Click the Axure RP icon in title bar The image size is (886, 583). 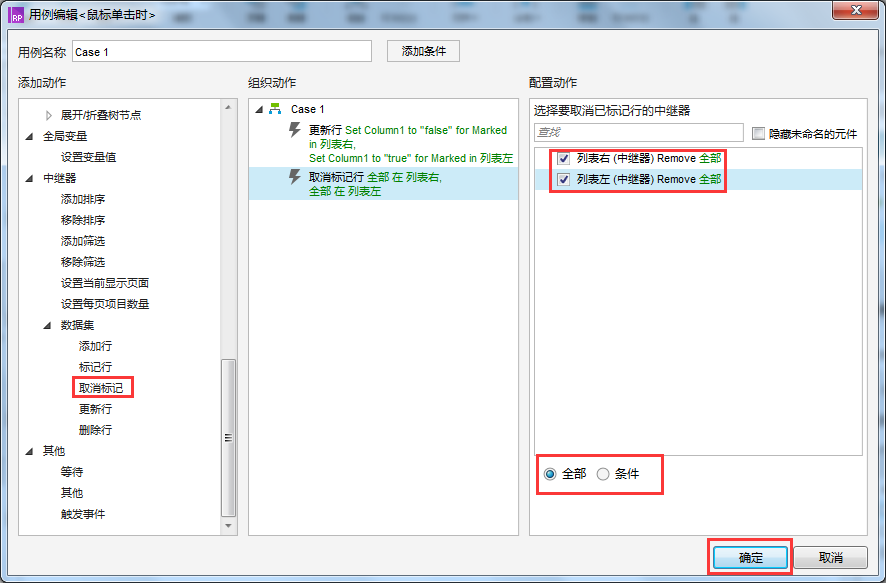click(x=17, y=15)
